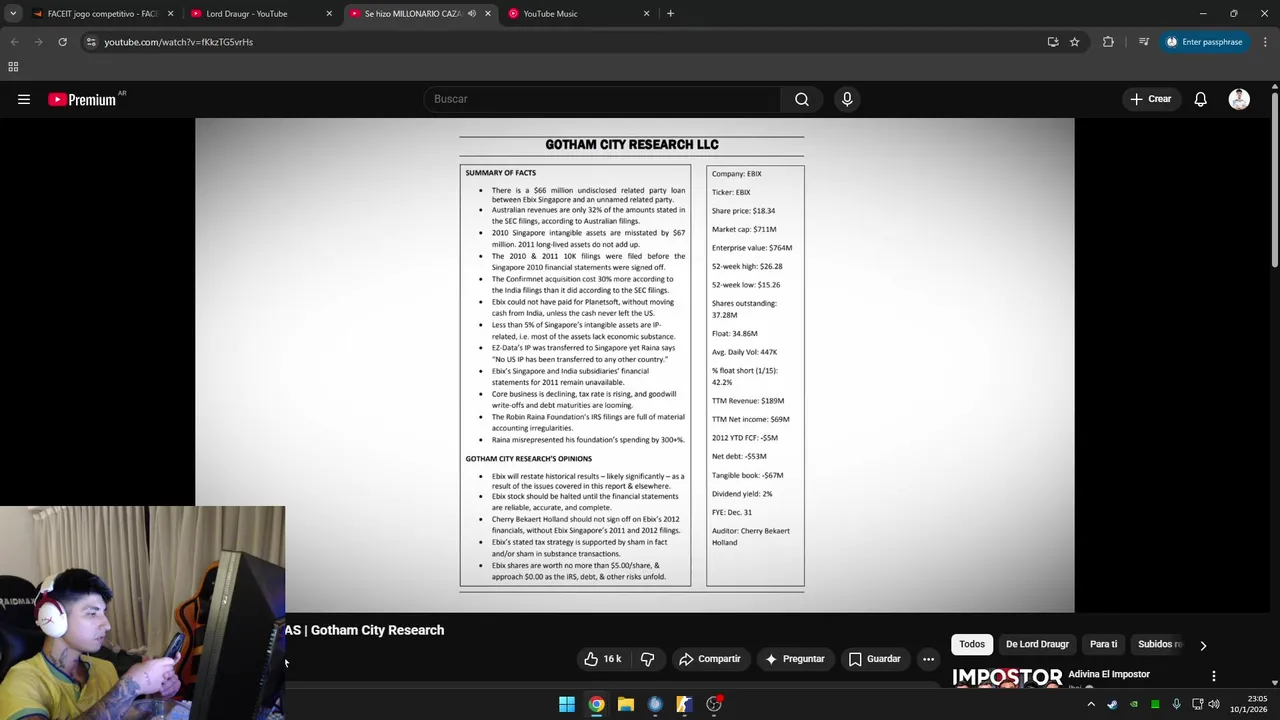
Task: Switch to Lord Draugr - YouTube tab
Action: click(x=247, y=14)
